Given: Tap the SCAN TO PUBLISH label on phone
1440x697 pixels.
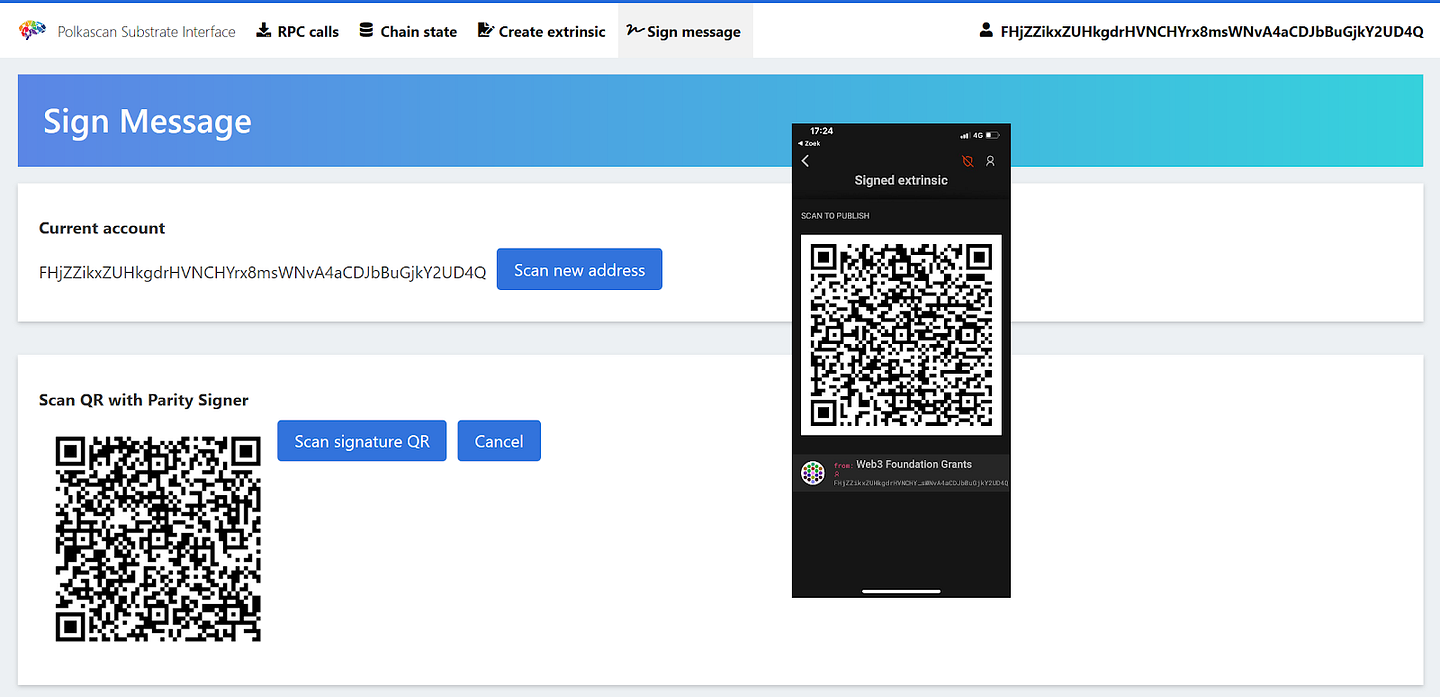Looking at the screenshot, I should pos(835,216).
